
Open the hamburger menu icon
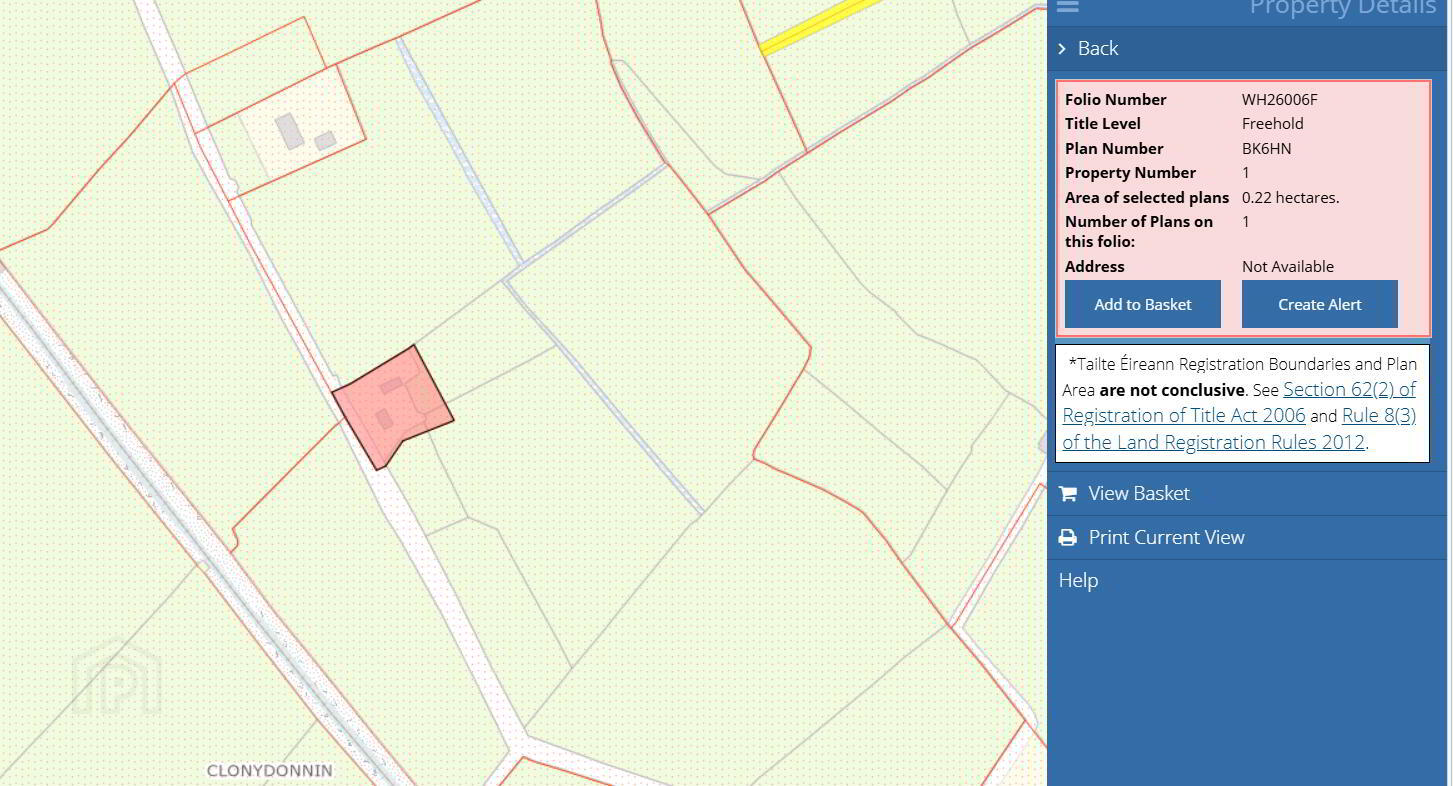1067,6
